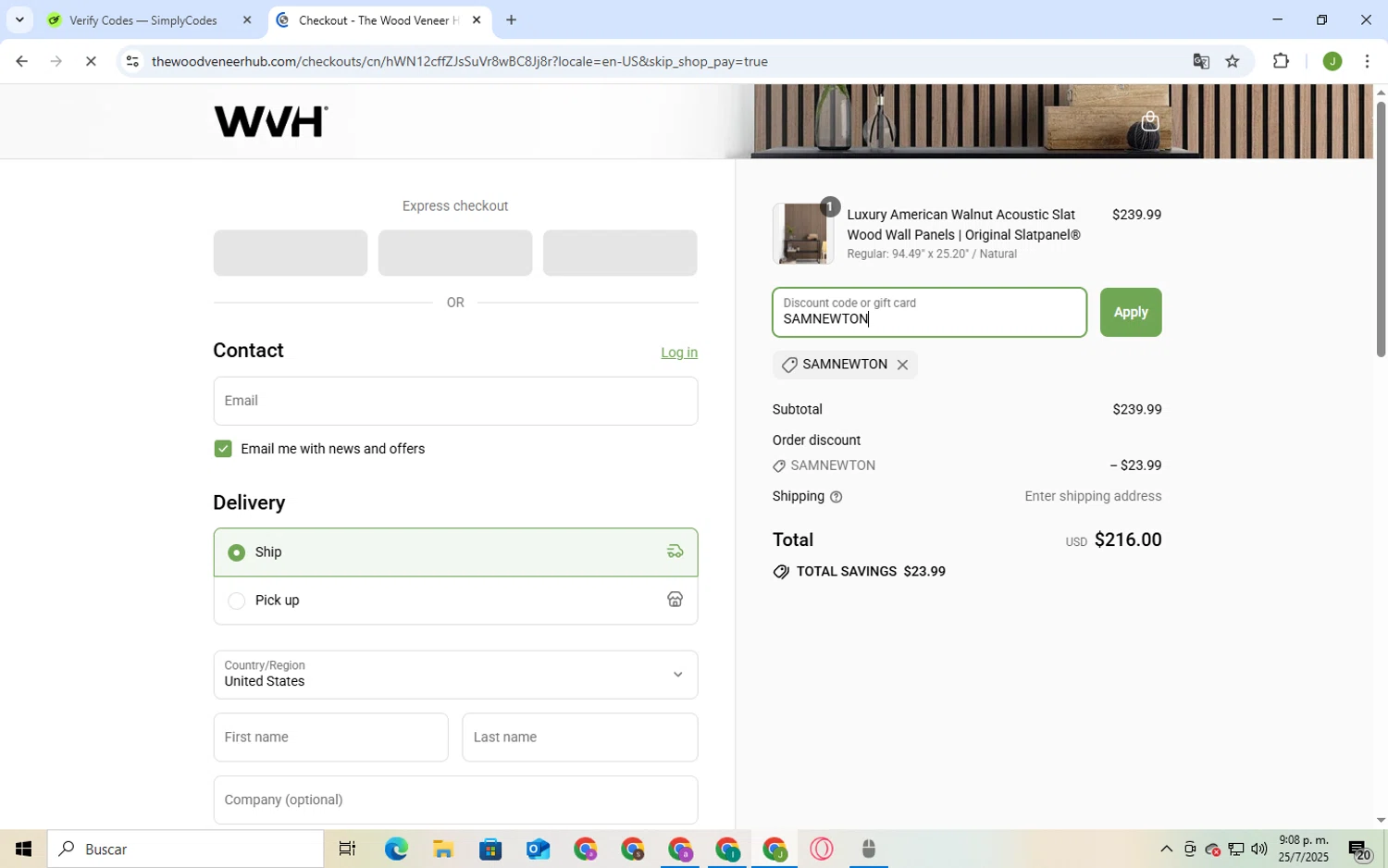Screen dimensions: 1388x868
Task: Open the mouse app taskbar icon
Action: coord(869,849)
